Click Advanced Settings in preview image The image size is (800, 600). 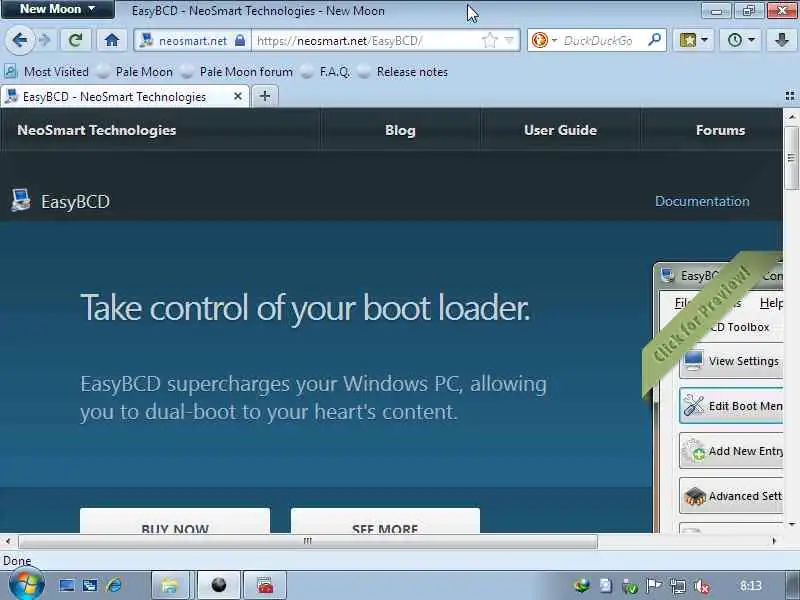coord(732,495)
